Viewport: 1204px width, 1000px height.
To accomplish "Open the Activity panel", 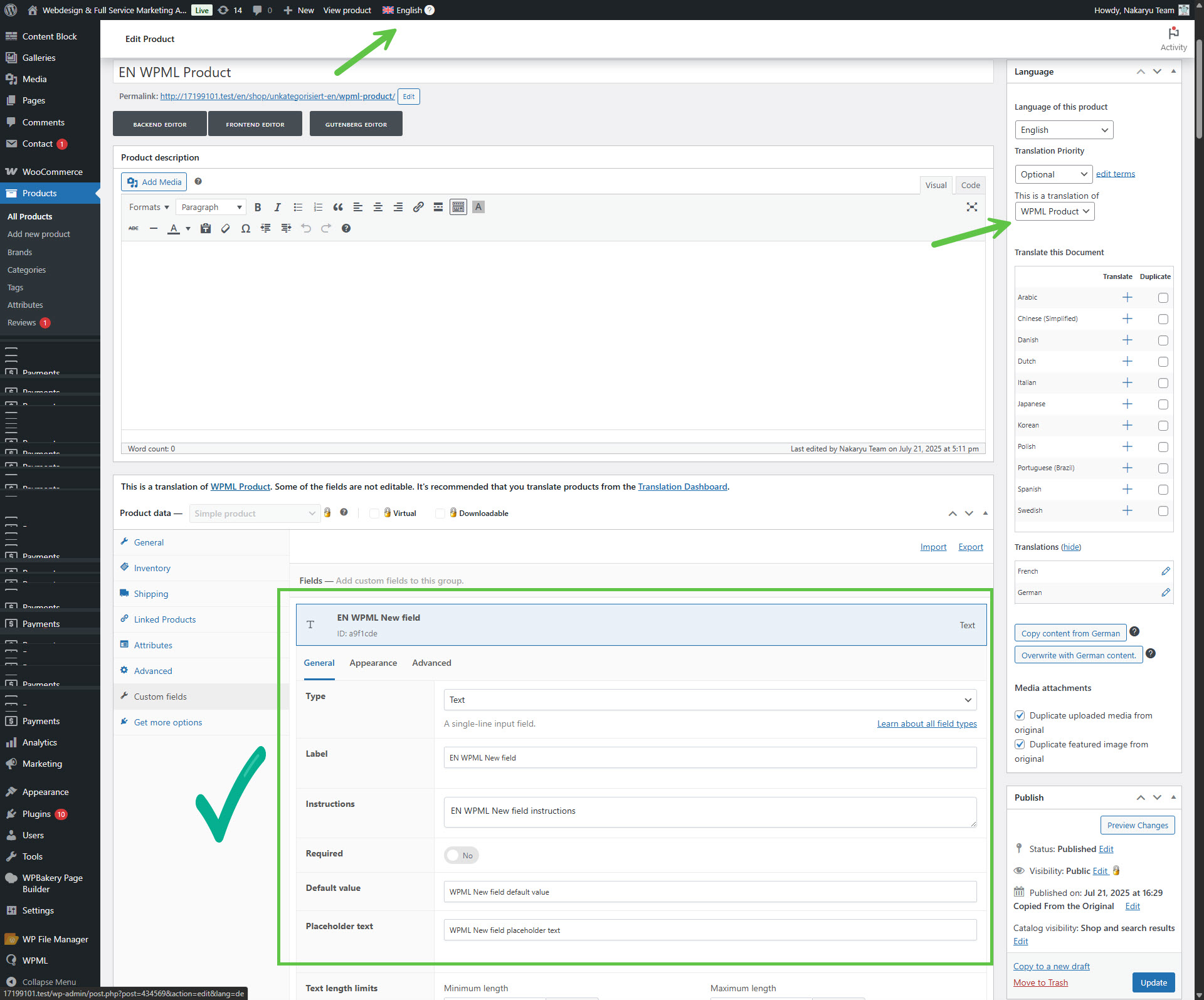I will [x=1173, y=39].
